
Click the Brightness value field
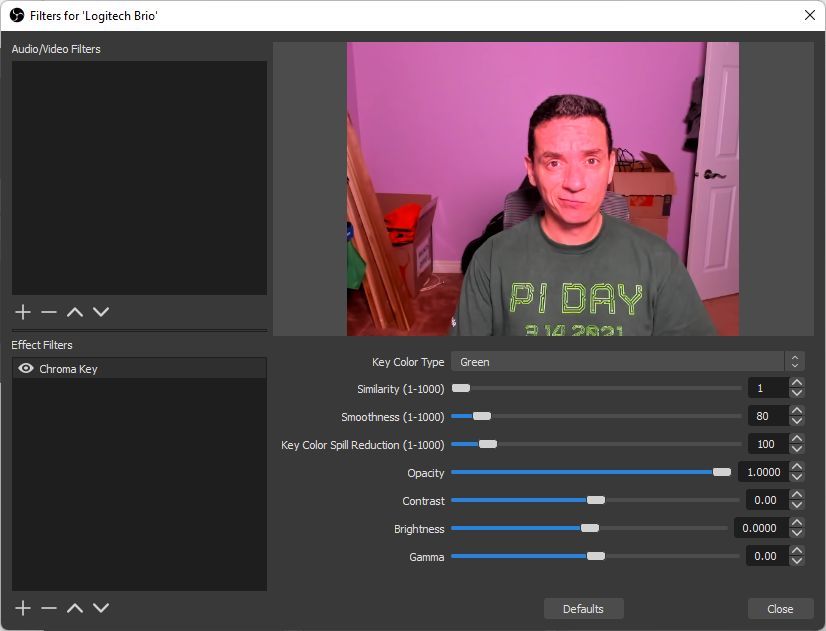coord(759,528)
